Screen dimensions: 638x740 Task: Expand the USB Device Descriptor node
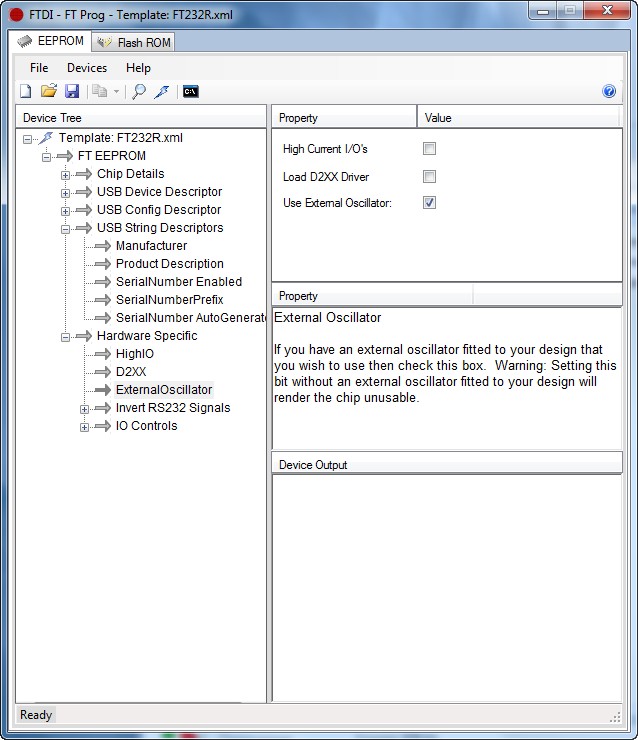(x=65, y=193)
